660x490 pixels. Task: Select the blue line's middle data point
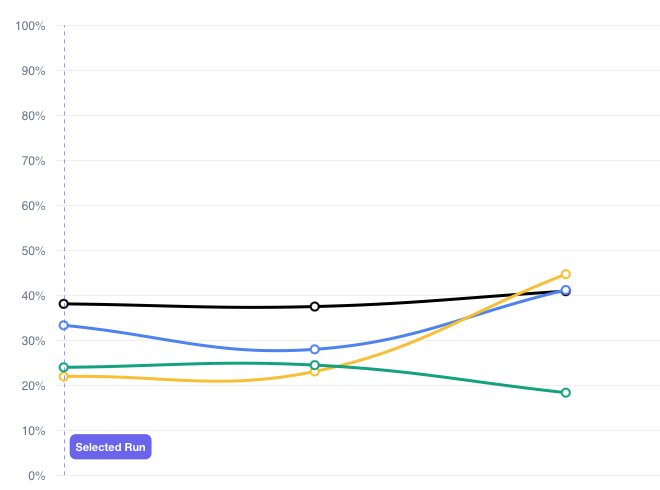(315, 349)
